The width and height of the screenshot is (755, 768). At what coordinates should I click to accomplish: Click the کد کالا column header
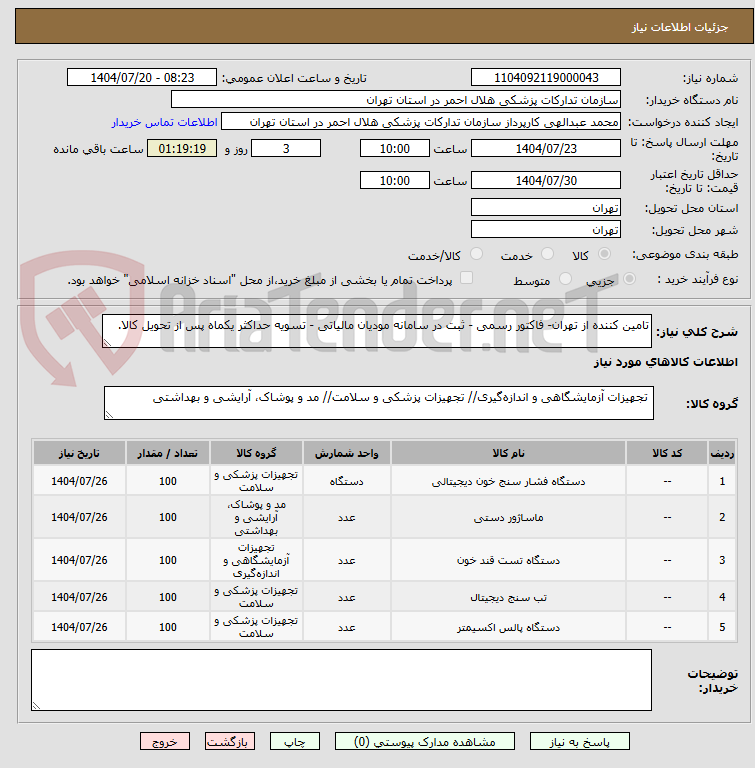[667, 453]
